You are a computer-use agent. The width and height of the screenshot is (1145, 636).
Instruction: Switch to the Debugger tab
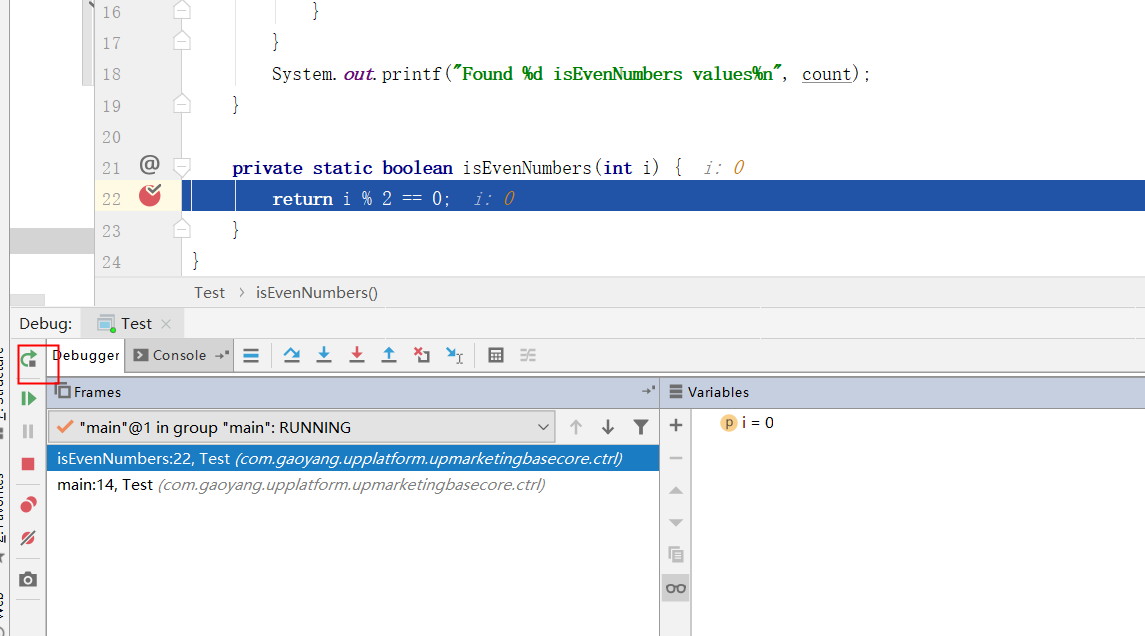coord(85,356)
